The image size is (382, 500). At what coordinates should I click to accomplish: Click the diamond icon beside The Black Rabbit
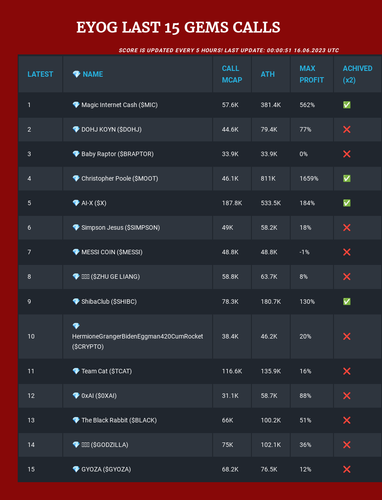point(76,420)
